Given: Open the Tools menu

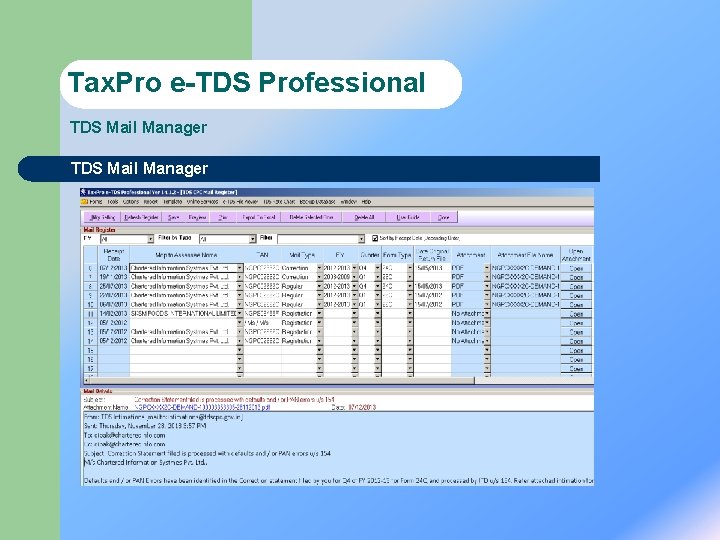Looking at the screenshot, I should [112, 202].
